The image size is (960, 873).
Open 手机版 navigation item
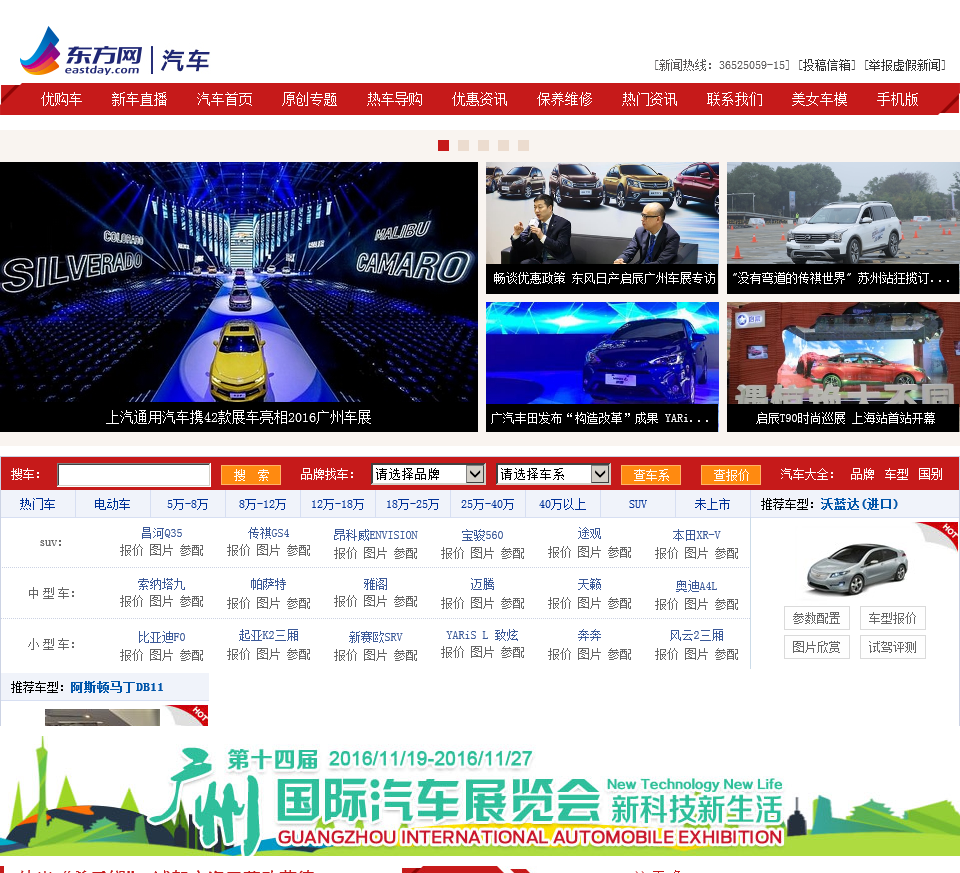coord(897,99)
